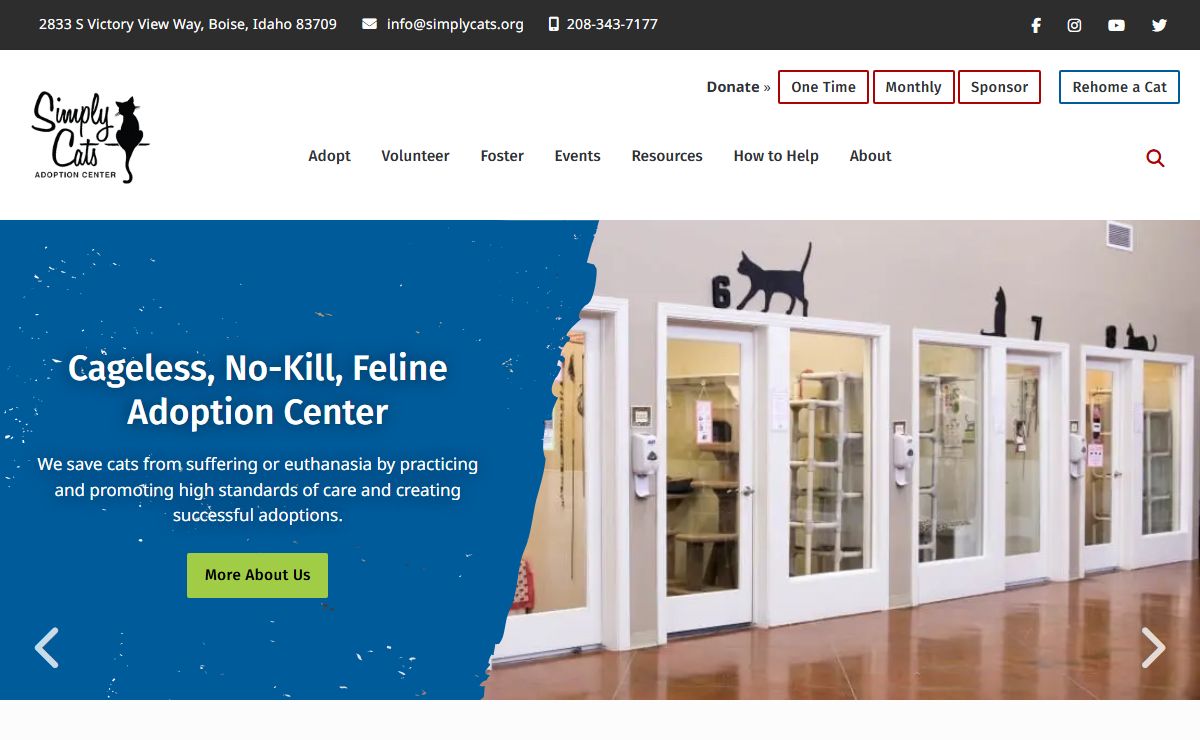Click the email envelope icon
Screen dimensions: 1200x740
369,24
